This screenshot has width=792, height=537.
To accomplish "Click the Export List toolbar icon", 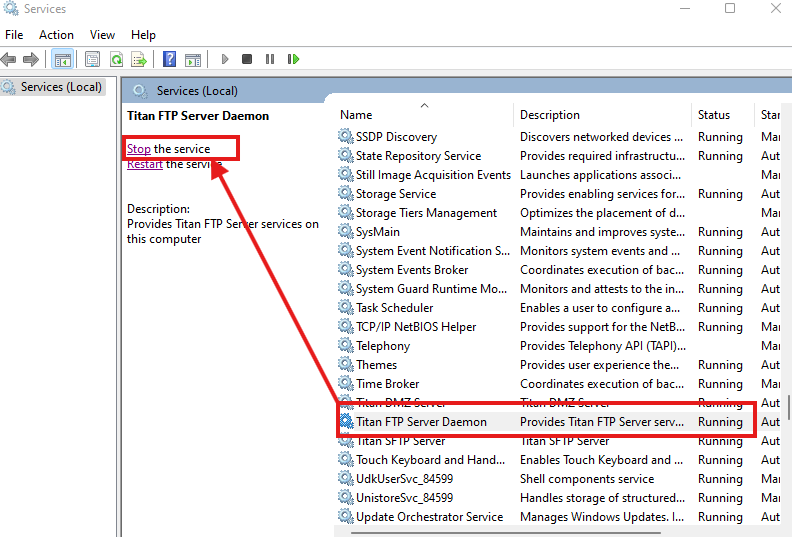I will click(x=139, y=59).
